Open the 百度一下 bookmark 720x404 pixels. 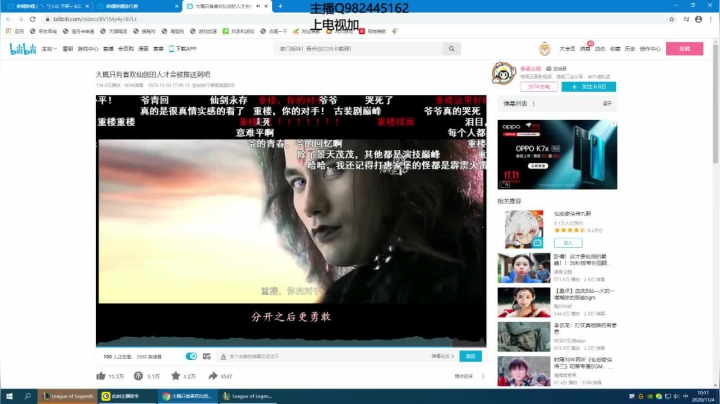(274, 31)
